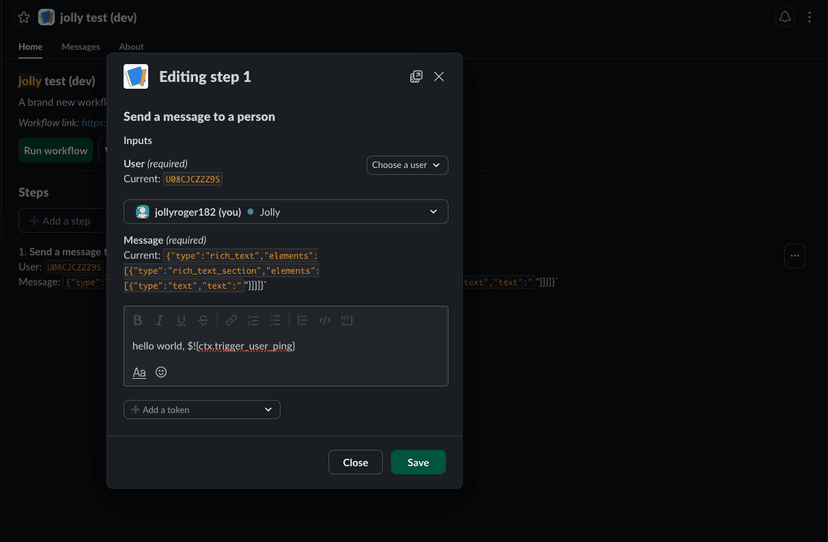The image size is (828, 542).
Task: Apply italic formatting to message
Action: click(159, 320)
